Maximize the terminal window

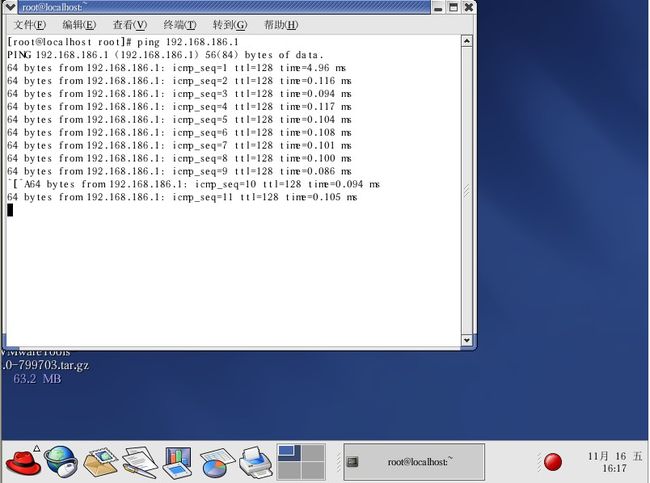454,7
